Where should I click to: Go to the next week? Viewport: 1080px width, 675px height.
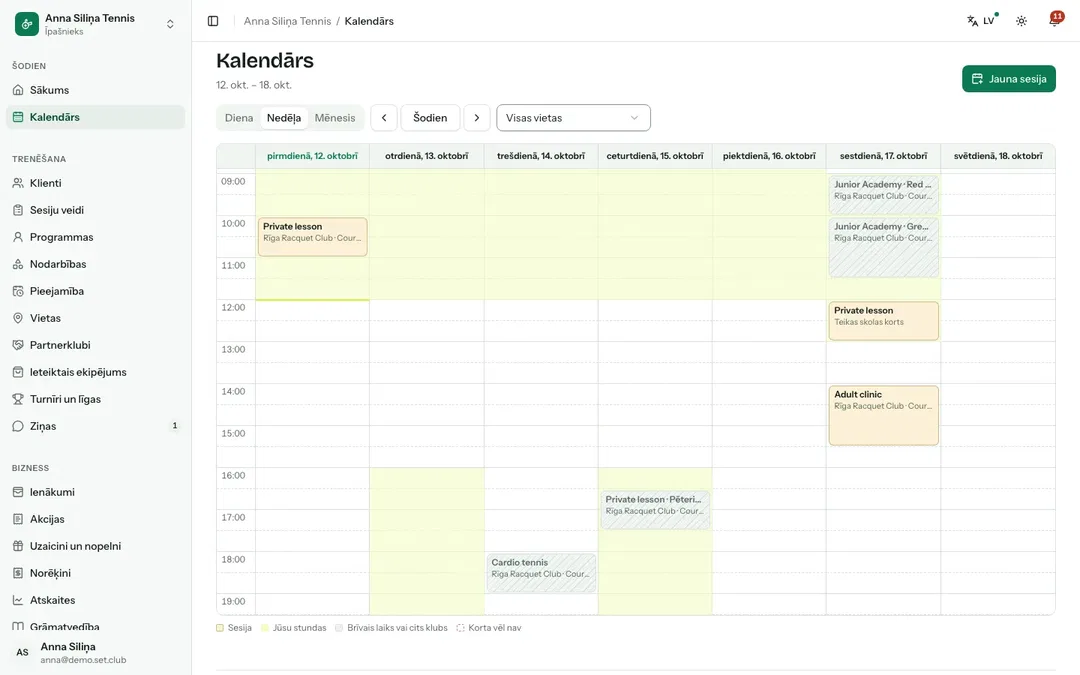(x=477, y=118)
